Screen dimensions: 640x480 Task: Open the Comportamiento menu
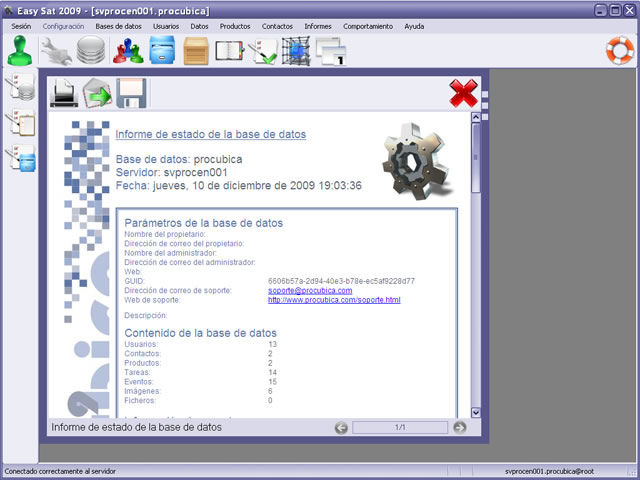point(368,26)
